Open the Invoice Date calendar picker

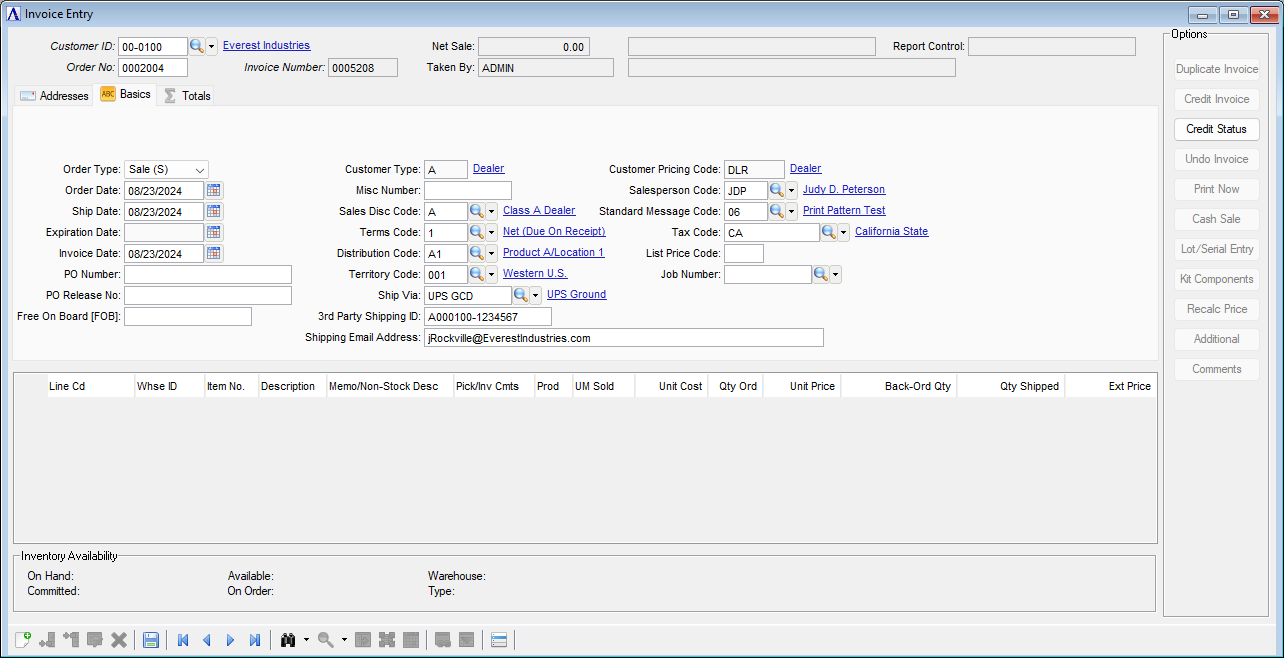click(214, 253)
